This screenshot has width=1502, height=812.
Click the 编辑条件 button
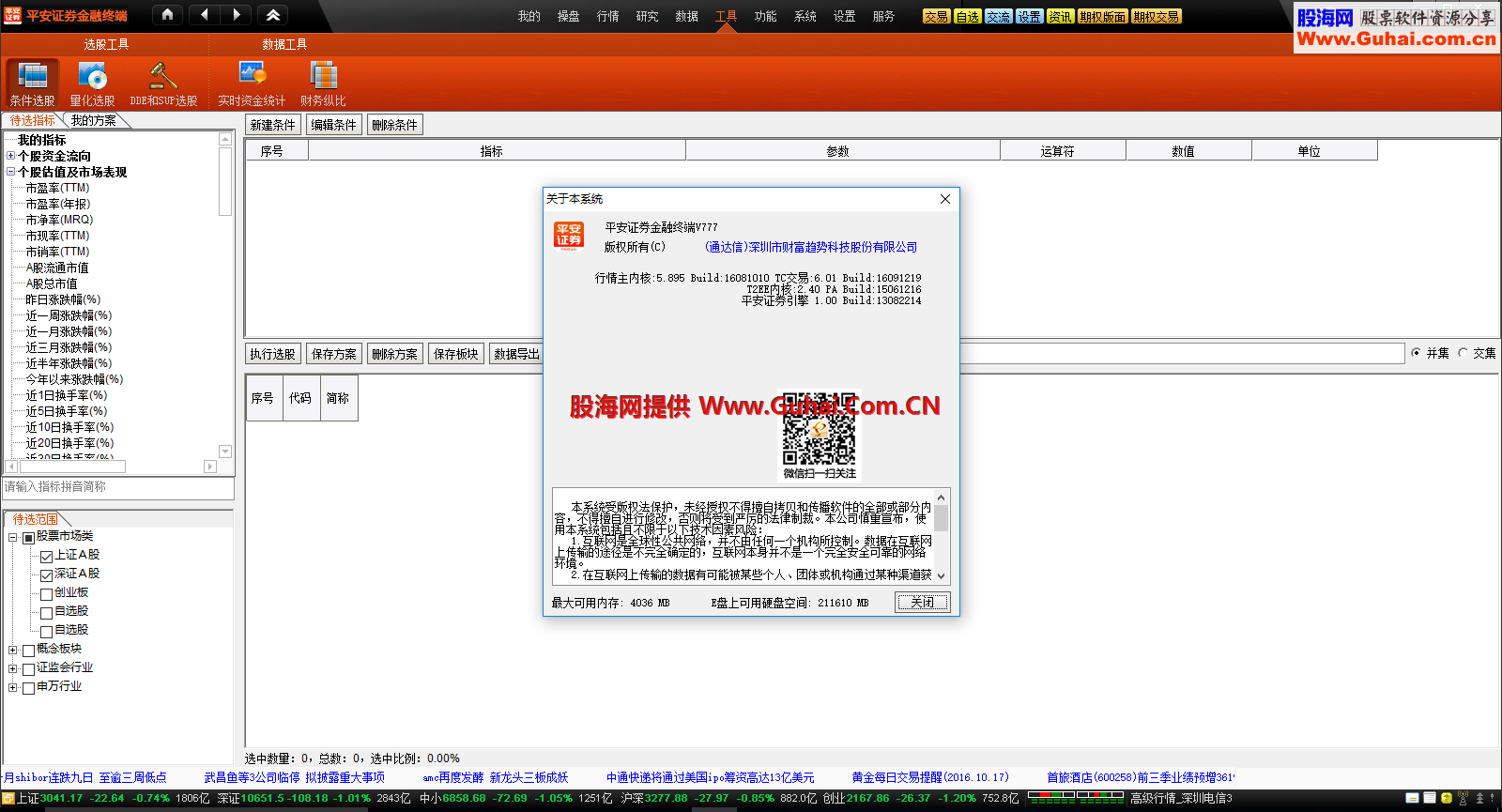click(x=334, y=125)
